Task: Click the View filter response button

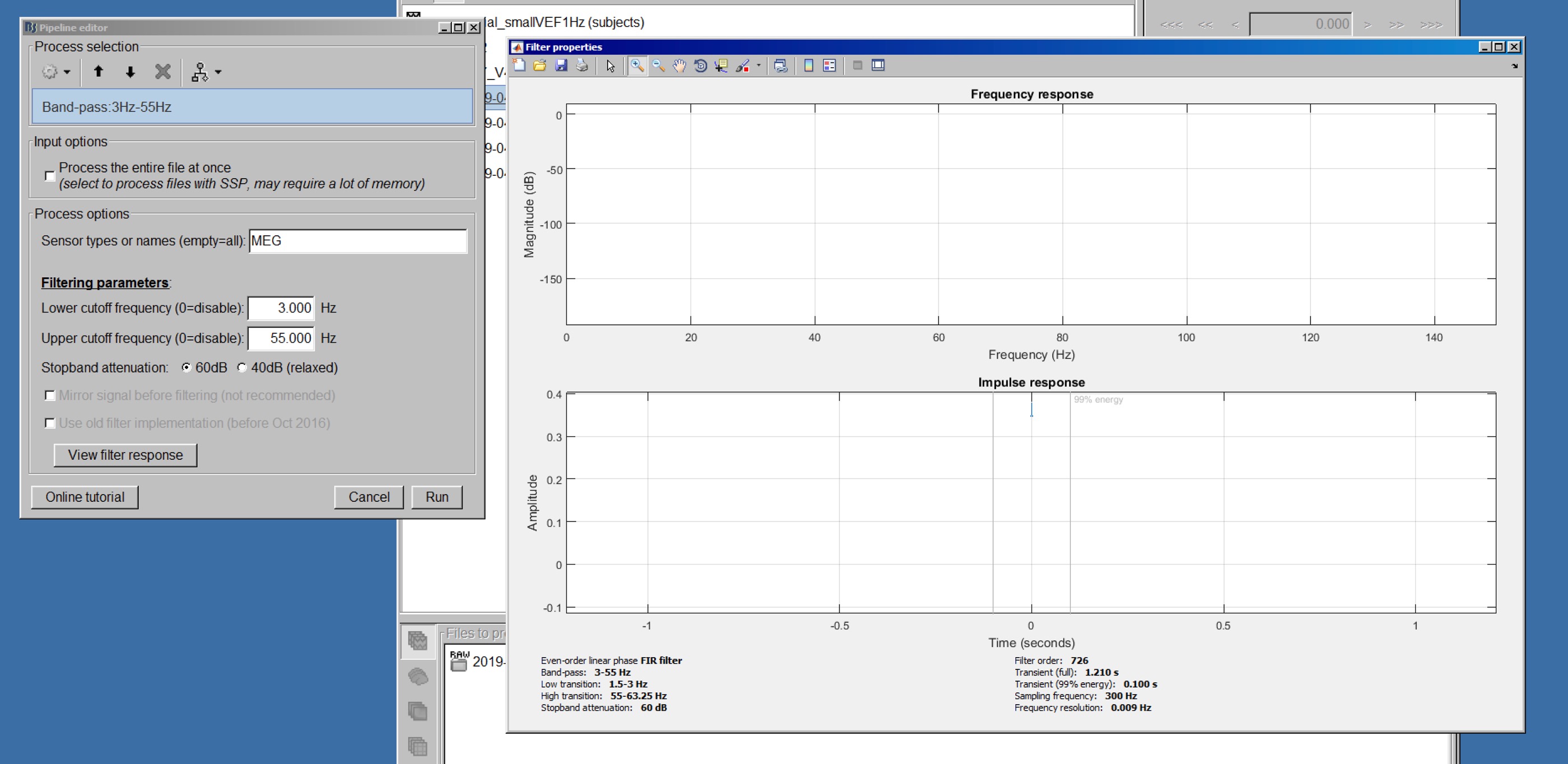Action: [125, 455]
